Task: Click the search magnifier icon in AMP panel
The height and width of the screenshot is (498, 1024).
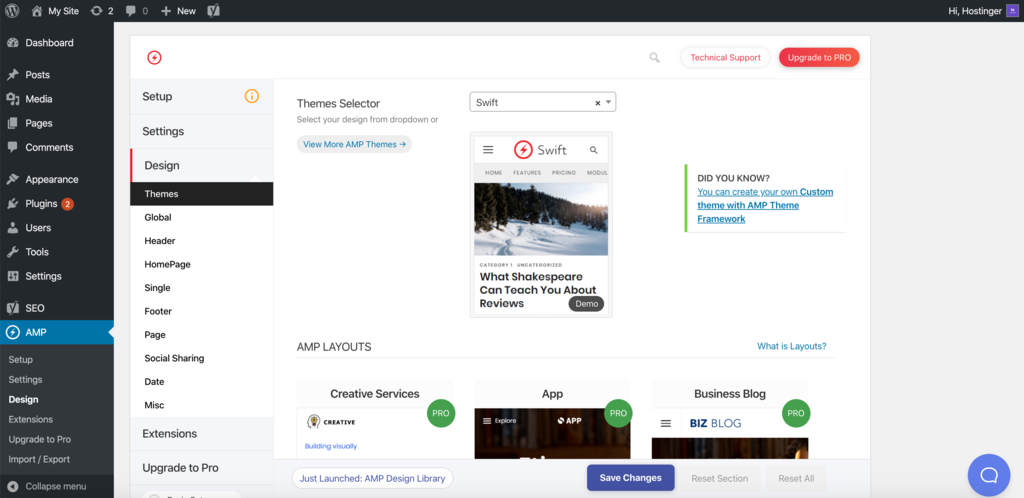Action: (654, 57)
